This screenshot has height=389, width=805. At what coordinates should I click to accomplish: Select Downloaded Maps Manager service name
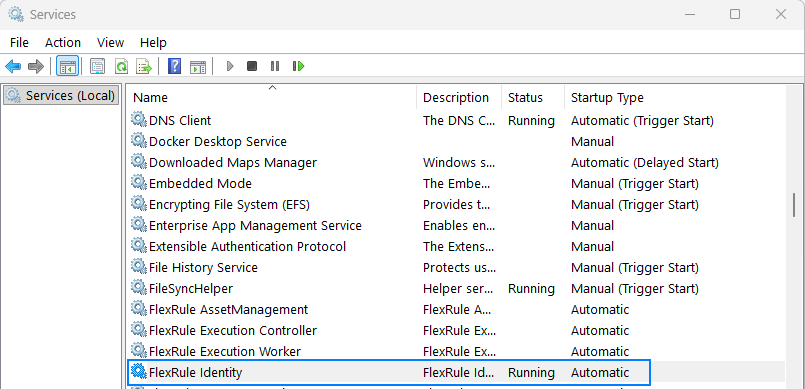click(x=233, y=163)
